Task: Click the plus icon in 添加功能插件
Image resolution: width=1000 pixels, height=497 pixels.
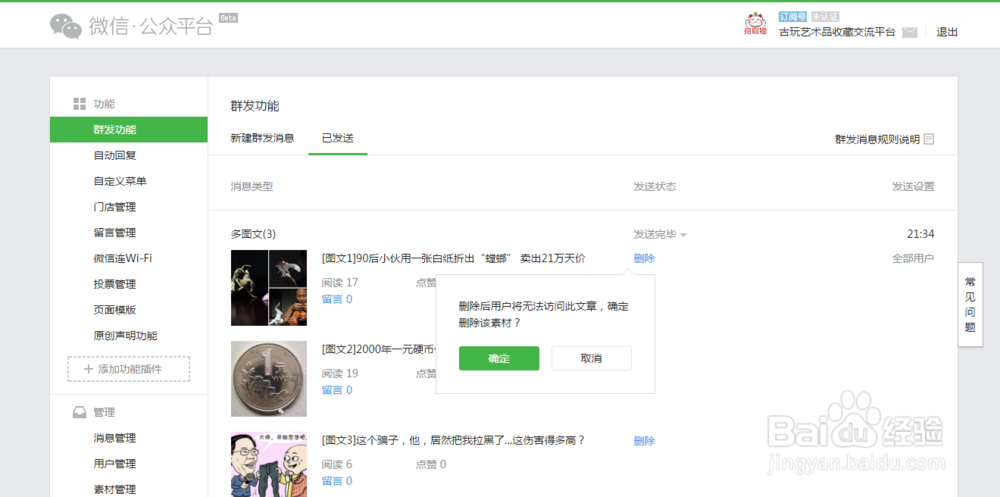Action: [89, 369]
